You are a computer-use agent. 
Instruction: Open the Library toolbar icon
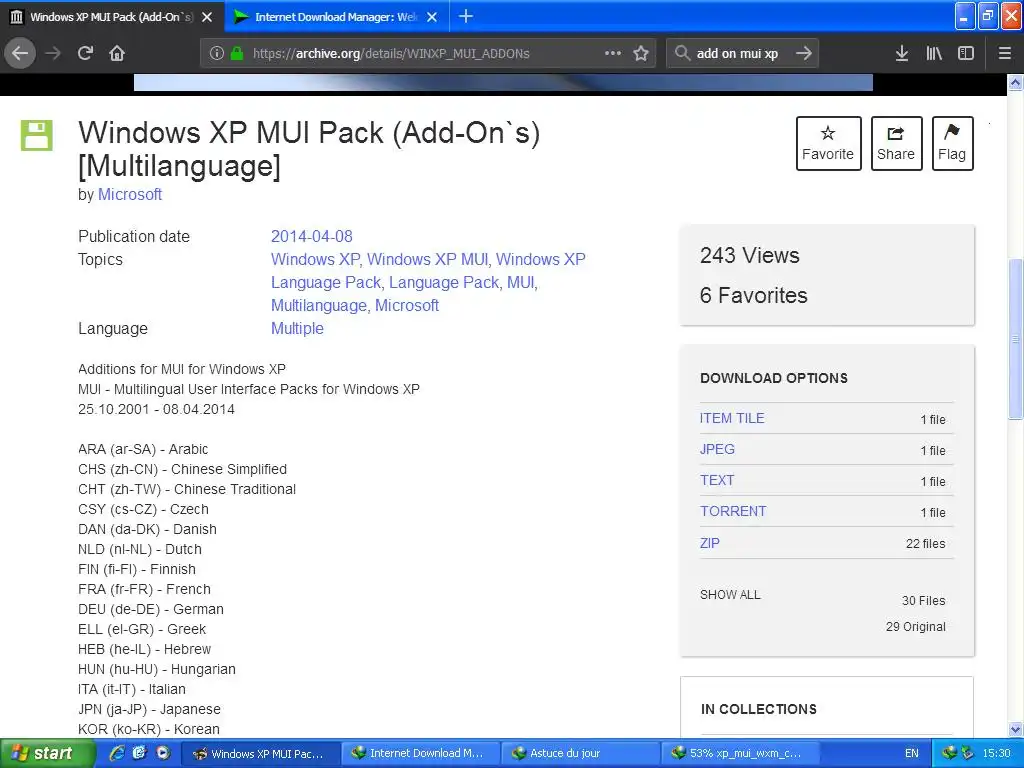[x=934, y=54]
